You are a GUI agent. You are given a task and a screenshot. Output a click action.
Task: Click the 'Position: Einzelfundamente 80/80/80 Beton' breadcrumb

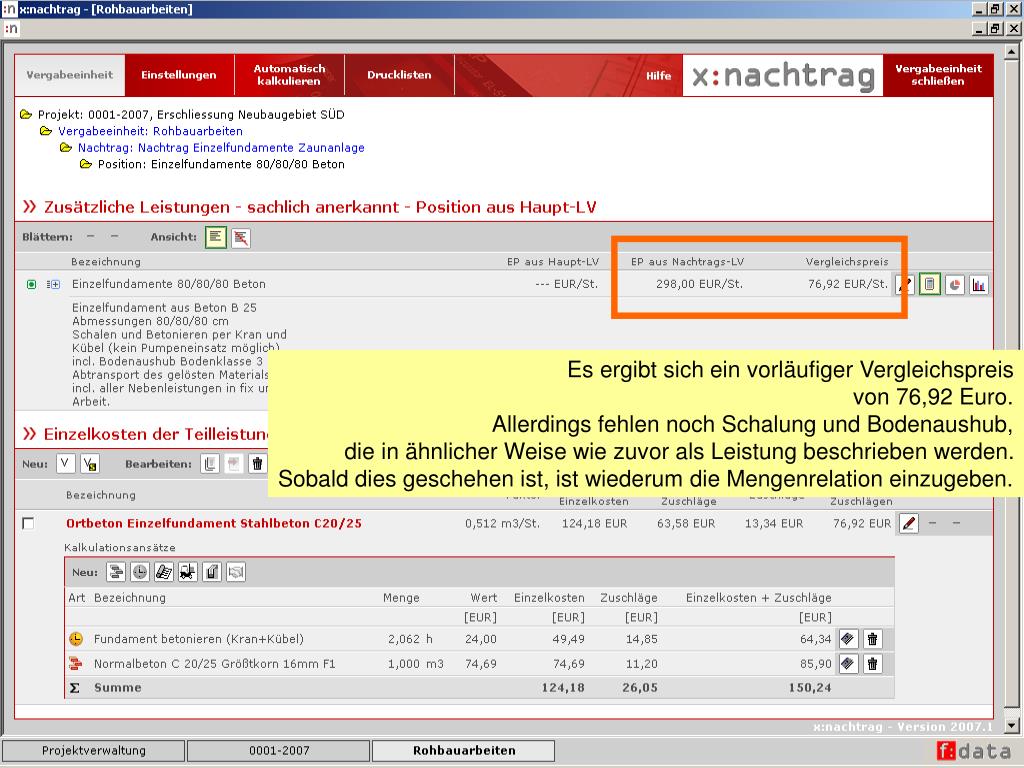tap(221, 165)
